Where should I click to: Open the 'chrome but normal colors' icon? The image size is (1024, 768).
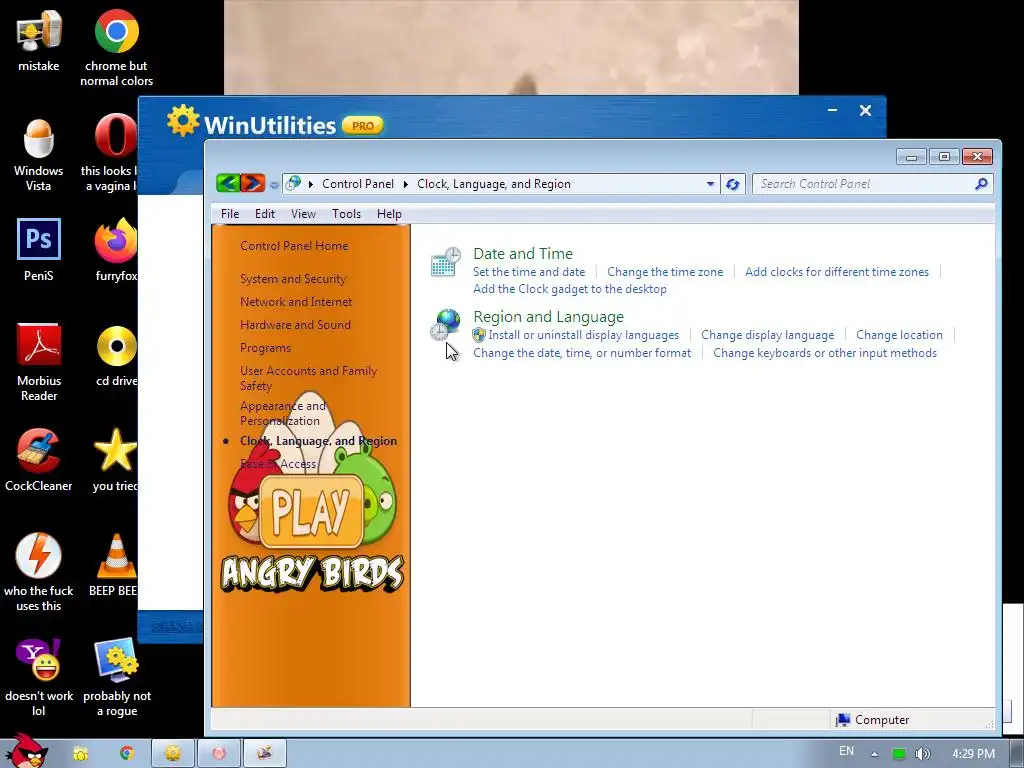pyautogui.click(x=116, y=31)
